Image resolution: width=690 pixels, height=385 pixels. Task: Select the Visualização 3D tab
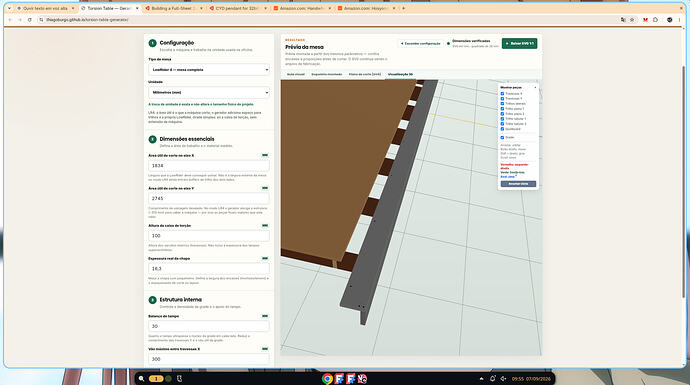[x=400, y=74]
